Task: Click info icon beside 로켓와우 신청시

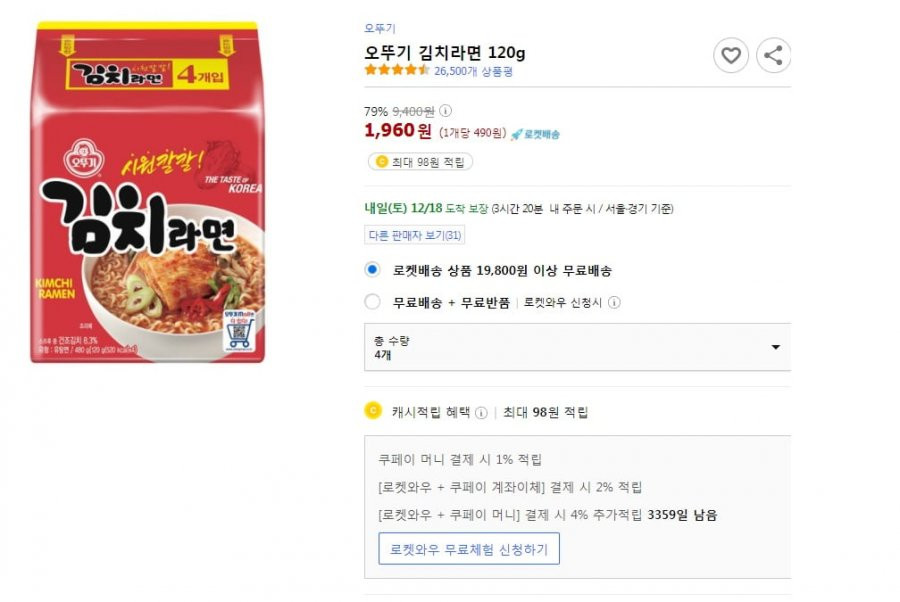Action: [x=614, y=302]
